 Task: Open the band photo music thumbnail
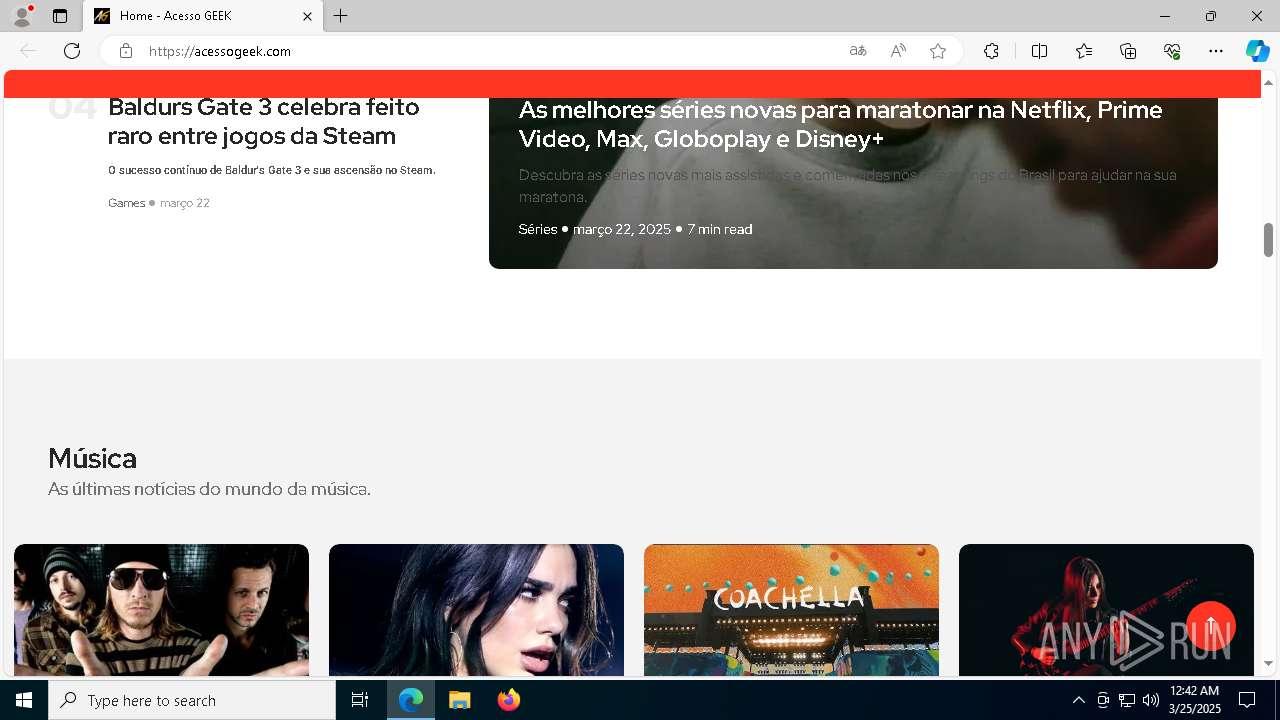point(161,610)
